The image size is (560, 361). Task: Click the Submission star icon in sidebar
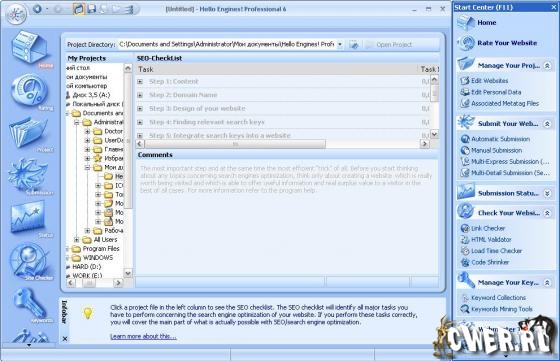click(29, 175)
